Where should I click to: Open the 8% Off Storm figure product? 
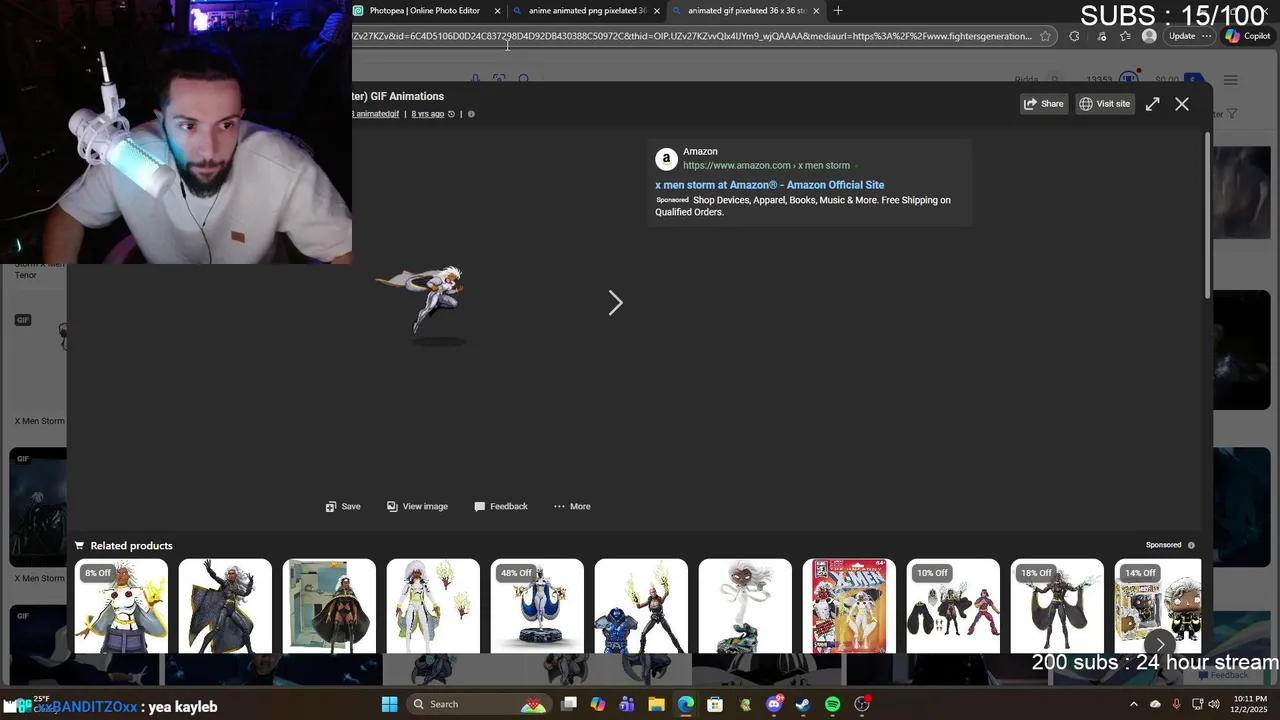coord(121,606)
